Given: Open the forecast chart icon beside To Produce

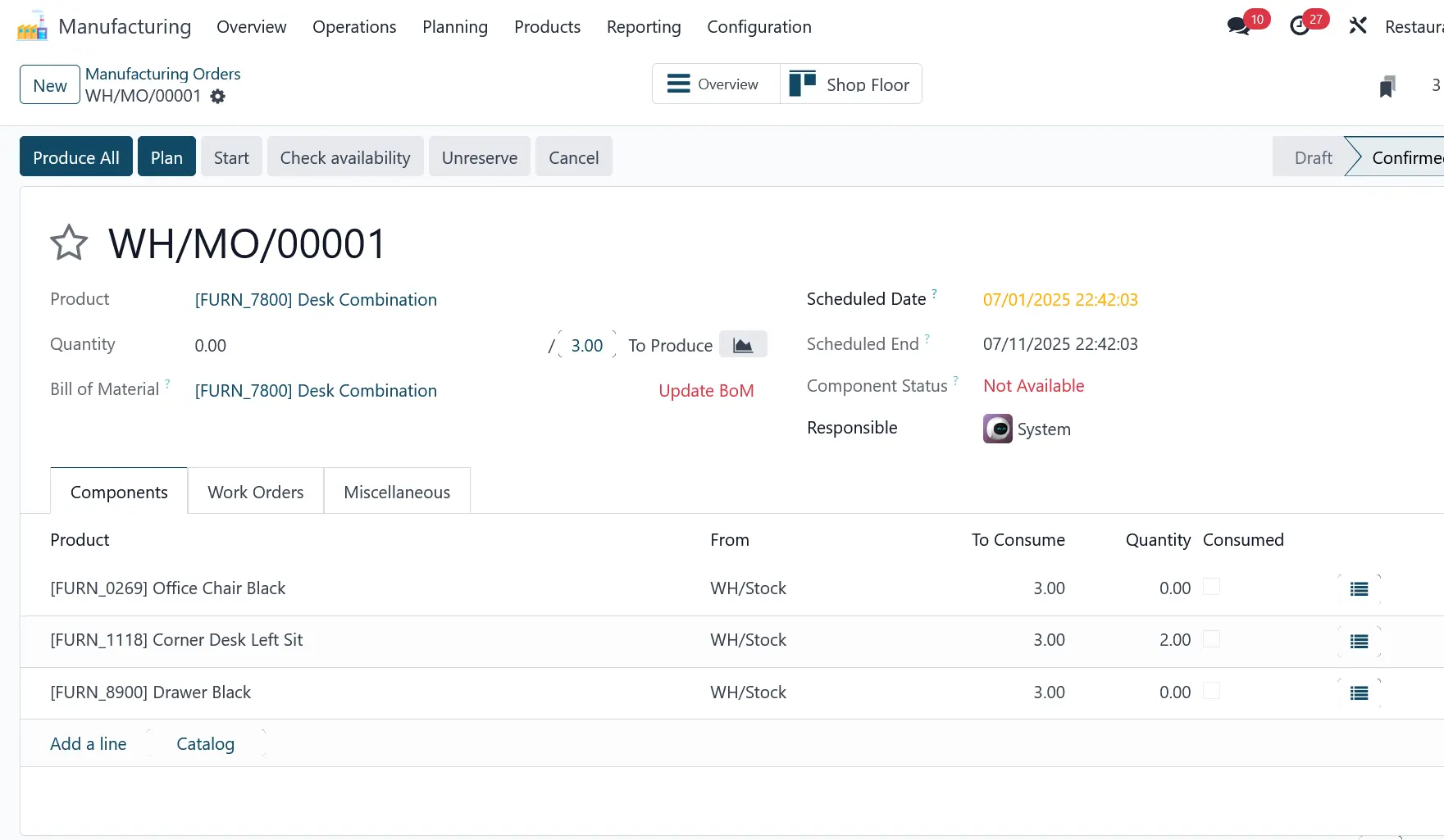Looking at the screenshot, I should [x=743, y=345].
